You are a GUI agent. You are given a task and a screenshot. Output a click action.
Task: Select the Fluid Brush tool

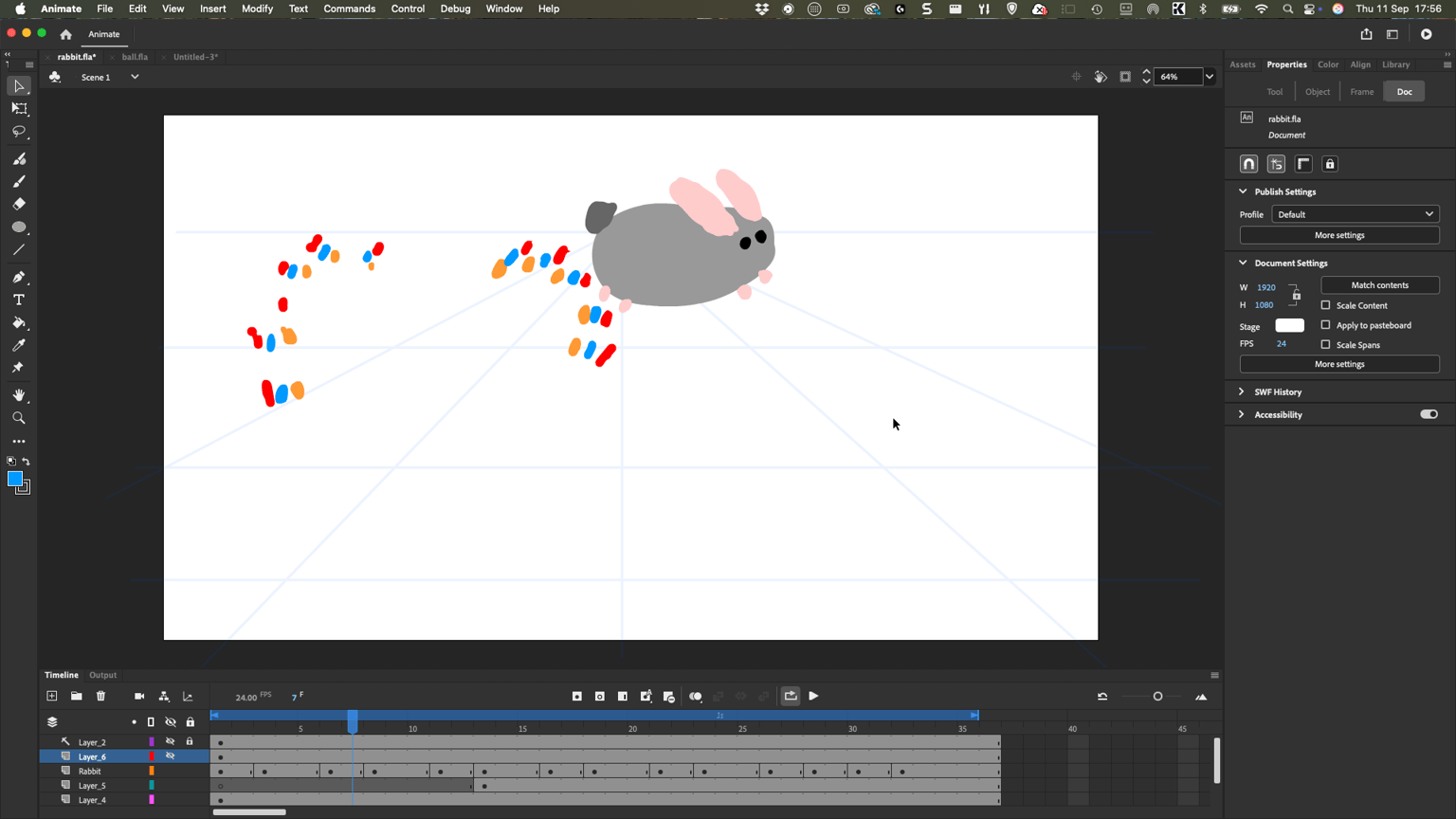tap(19, 158)
